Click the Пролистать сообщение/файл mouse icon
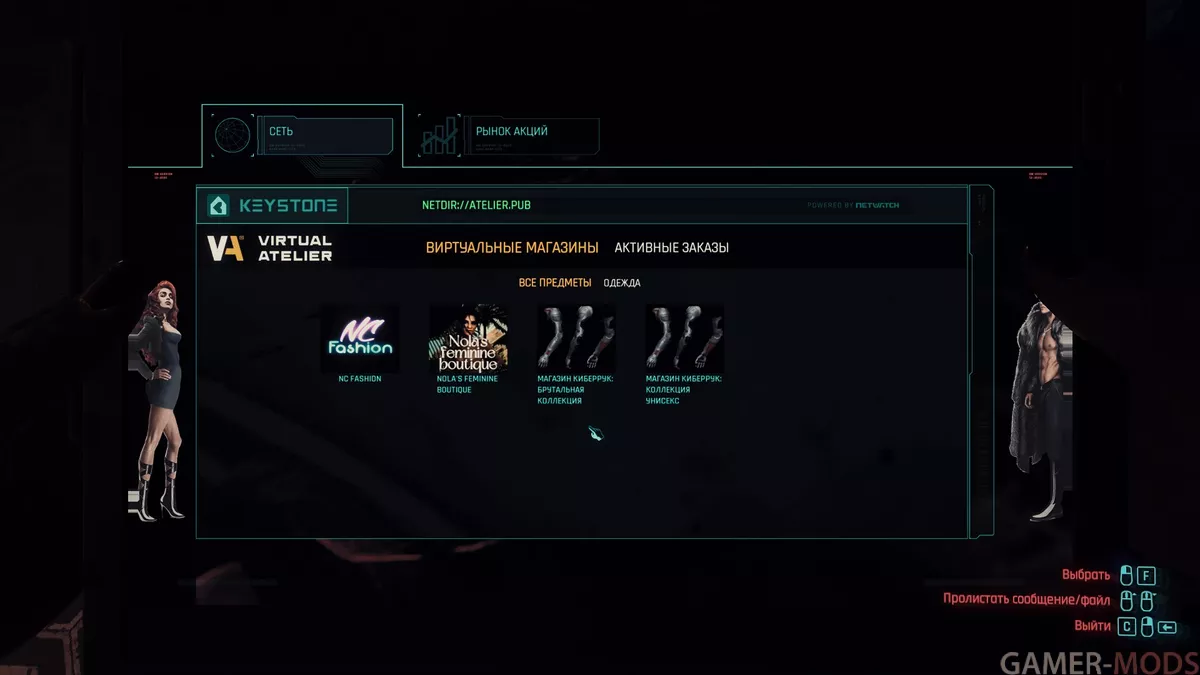 (1127, 601)
